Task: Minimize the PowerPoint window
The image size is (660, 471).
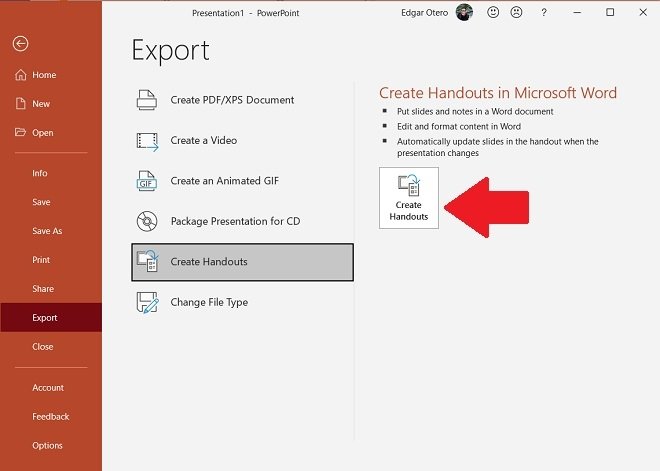Action: point(577,13)
